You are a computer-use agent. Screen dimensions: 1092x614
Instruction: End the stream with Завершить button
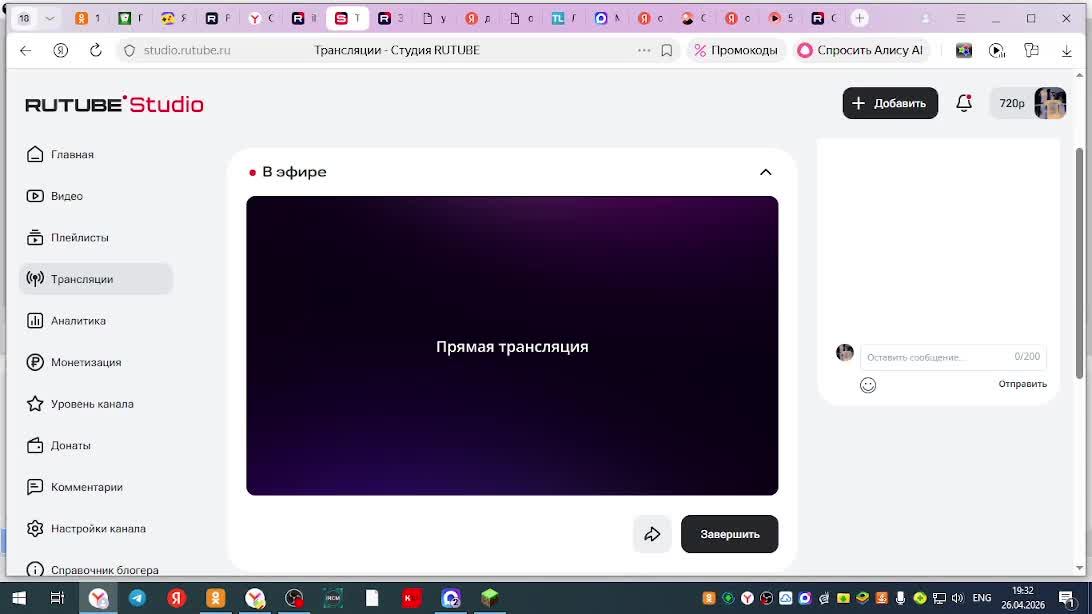(729, 534)
